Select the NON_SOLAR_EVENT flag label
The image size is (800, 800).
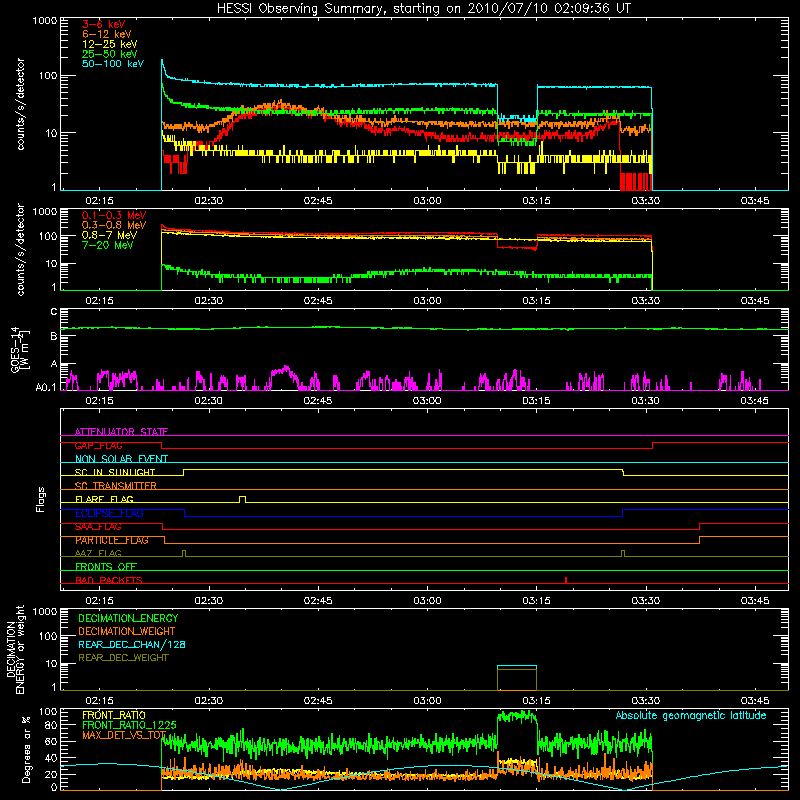(121, 459)
